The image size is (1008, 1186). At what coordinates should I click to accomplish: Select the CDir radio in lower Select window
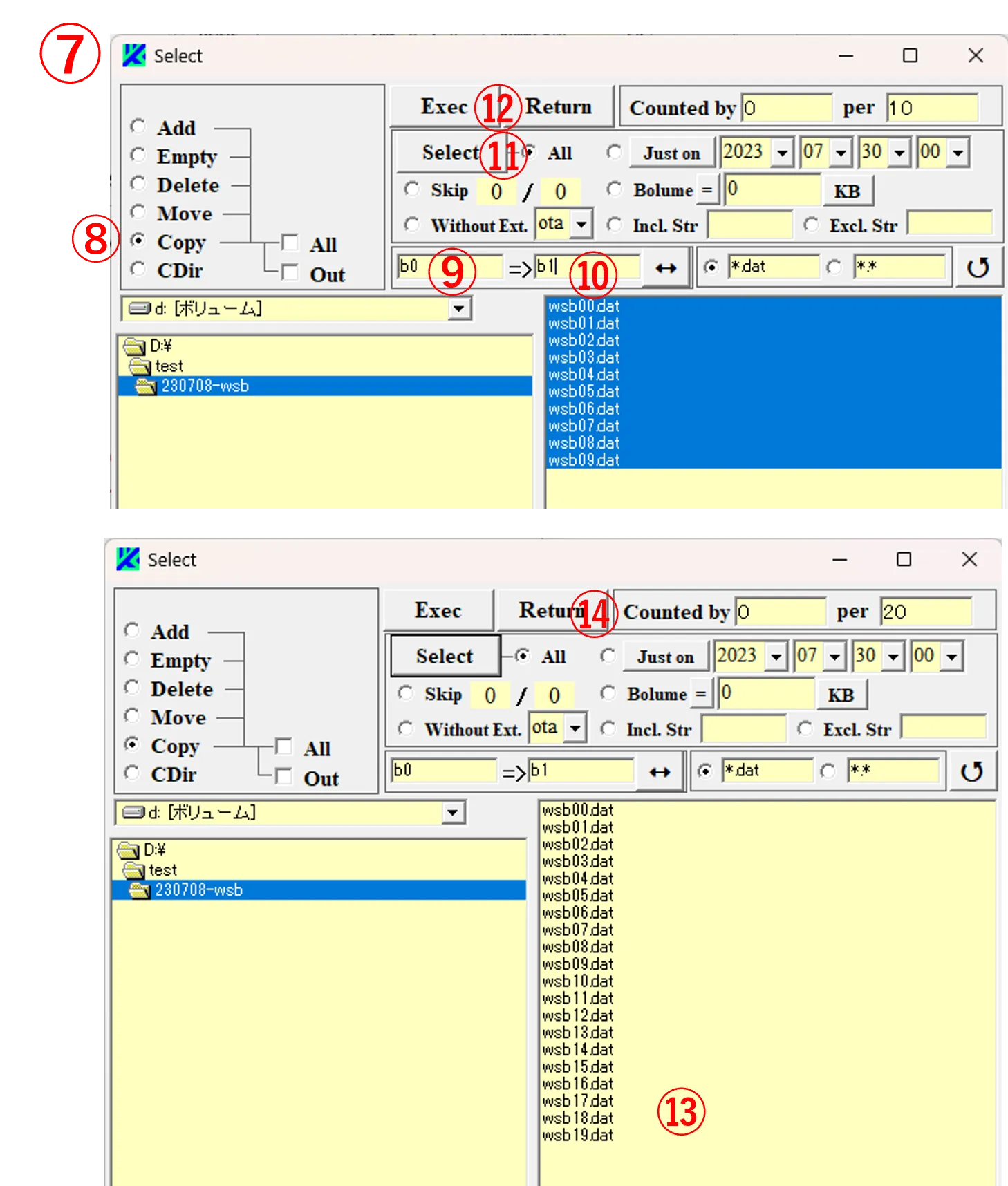click(x=132, y=772)
